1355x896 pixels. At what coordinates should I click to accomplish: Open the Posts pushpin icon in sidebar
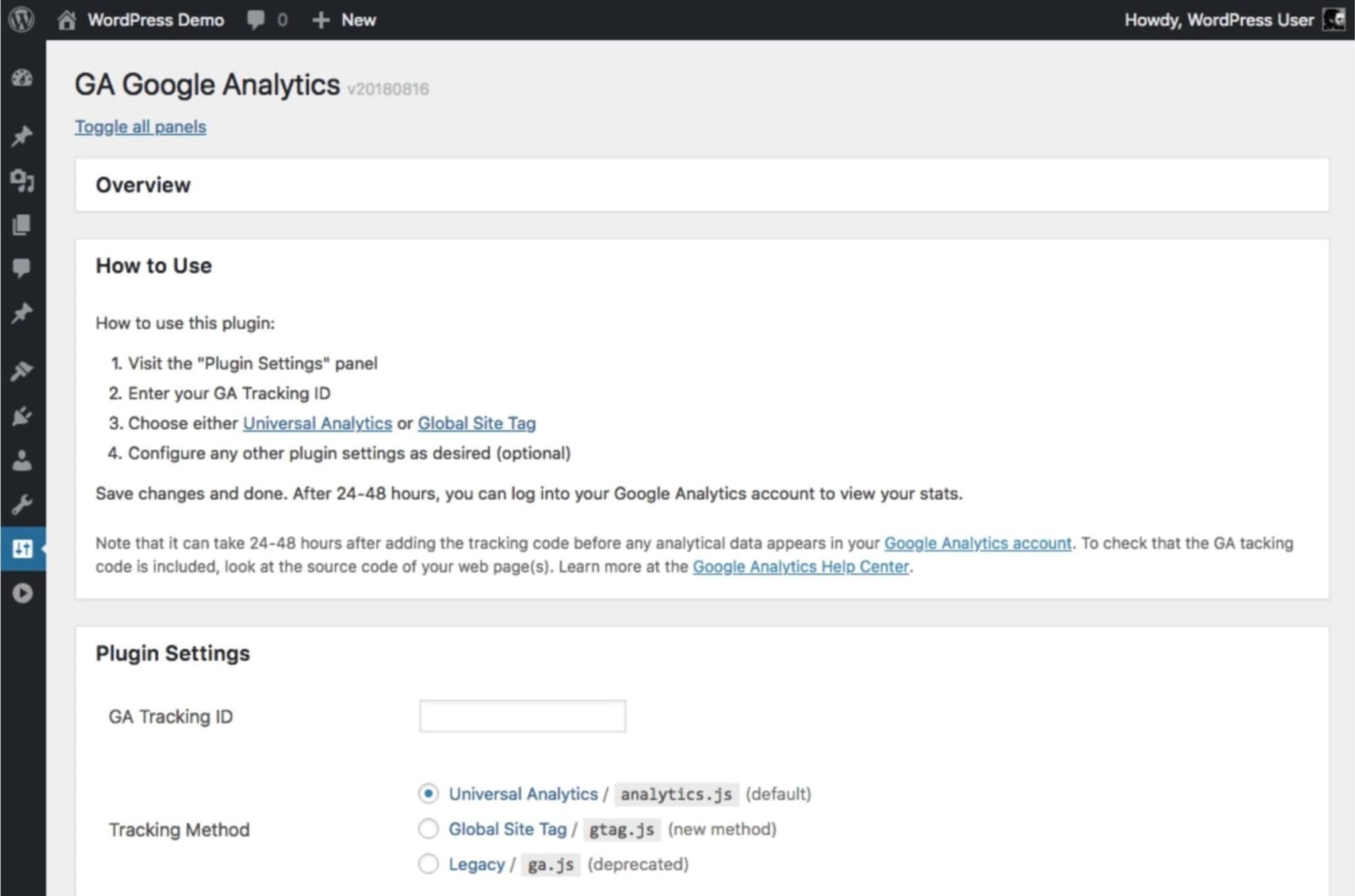pyautogui.click(x=22, y=136)
